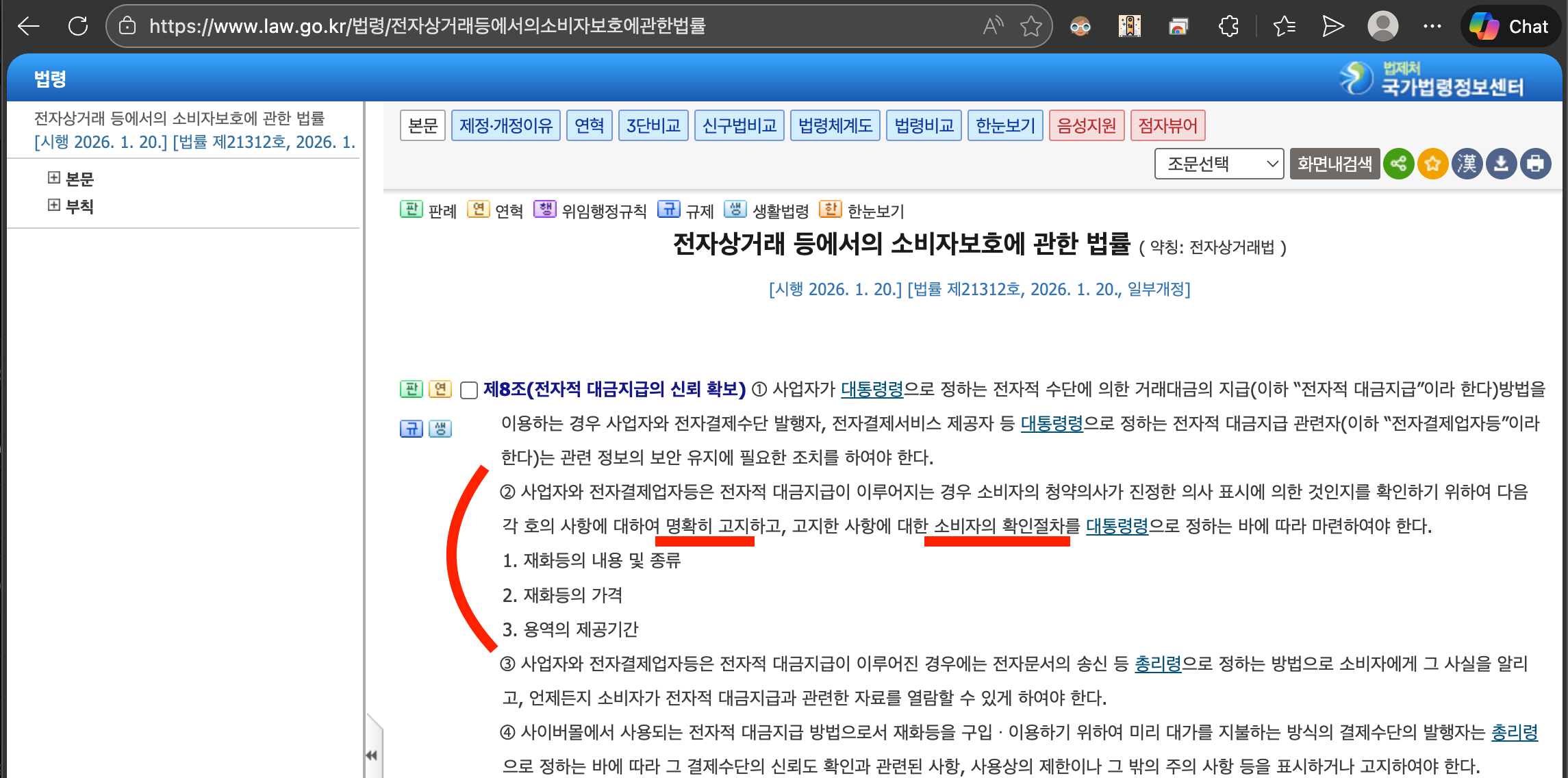This screenshot has height=778, width=1568.
Task: Open the Copilot Chat button
Action: [x=1510, y=26]
